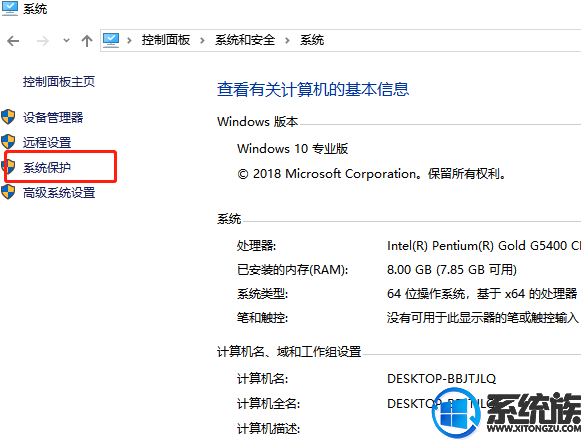Viewport: 581px width, 441px height.
Task: Open 设备管理器 link
Action: pos(53,117)
